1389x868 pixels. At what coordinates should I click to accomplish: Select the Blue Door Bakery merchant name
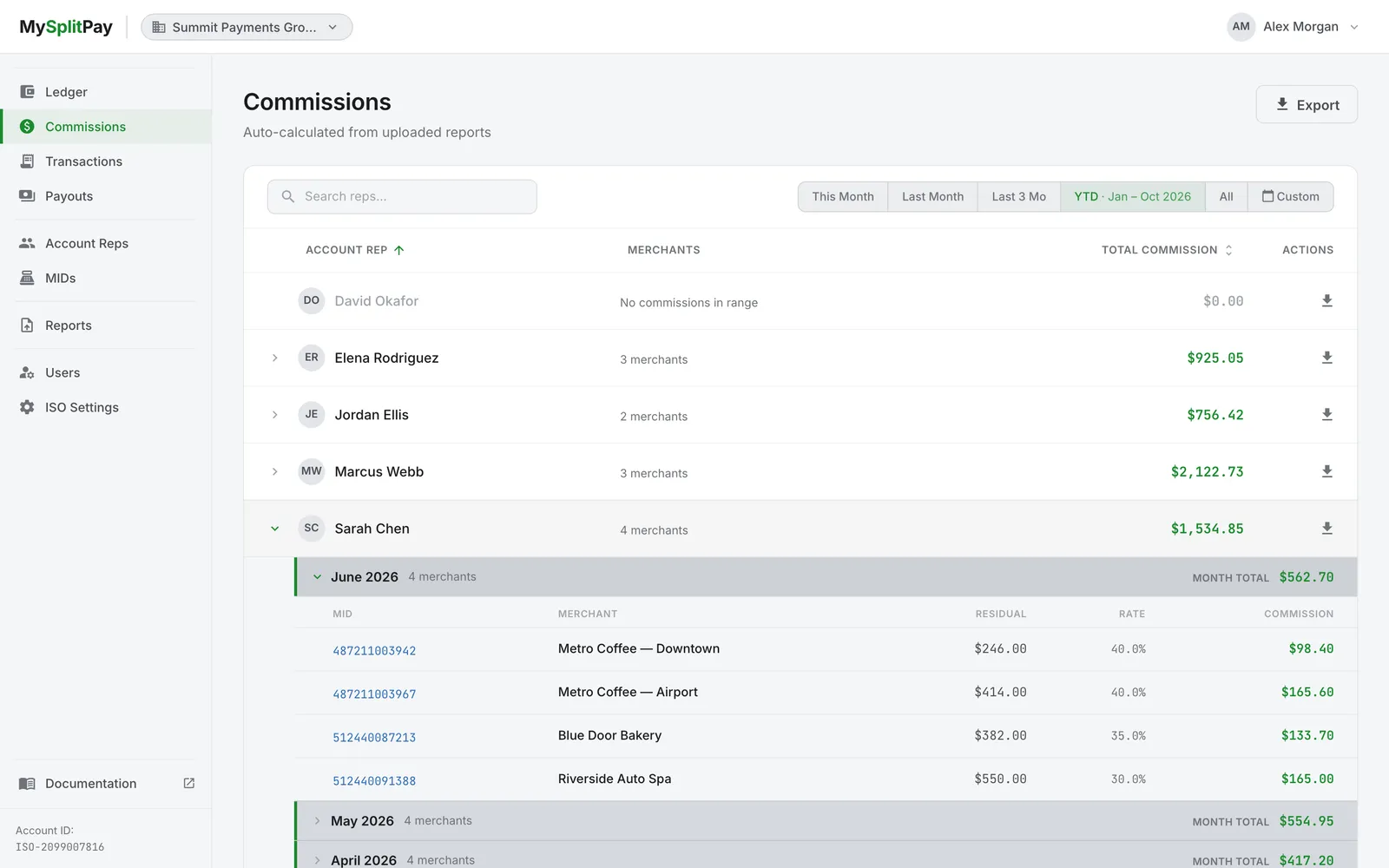(609, 735)
